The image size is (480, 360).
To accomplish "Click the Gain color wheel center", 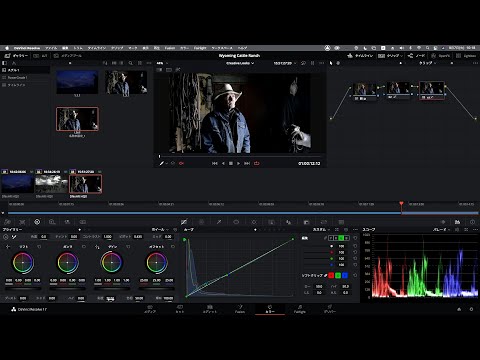I will click(112, 262).
